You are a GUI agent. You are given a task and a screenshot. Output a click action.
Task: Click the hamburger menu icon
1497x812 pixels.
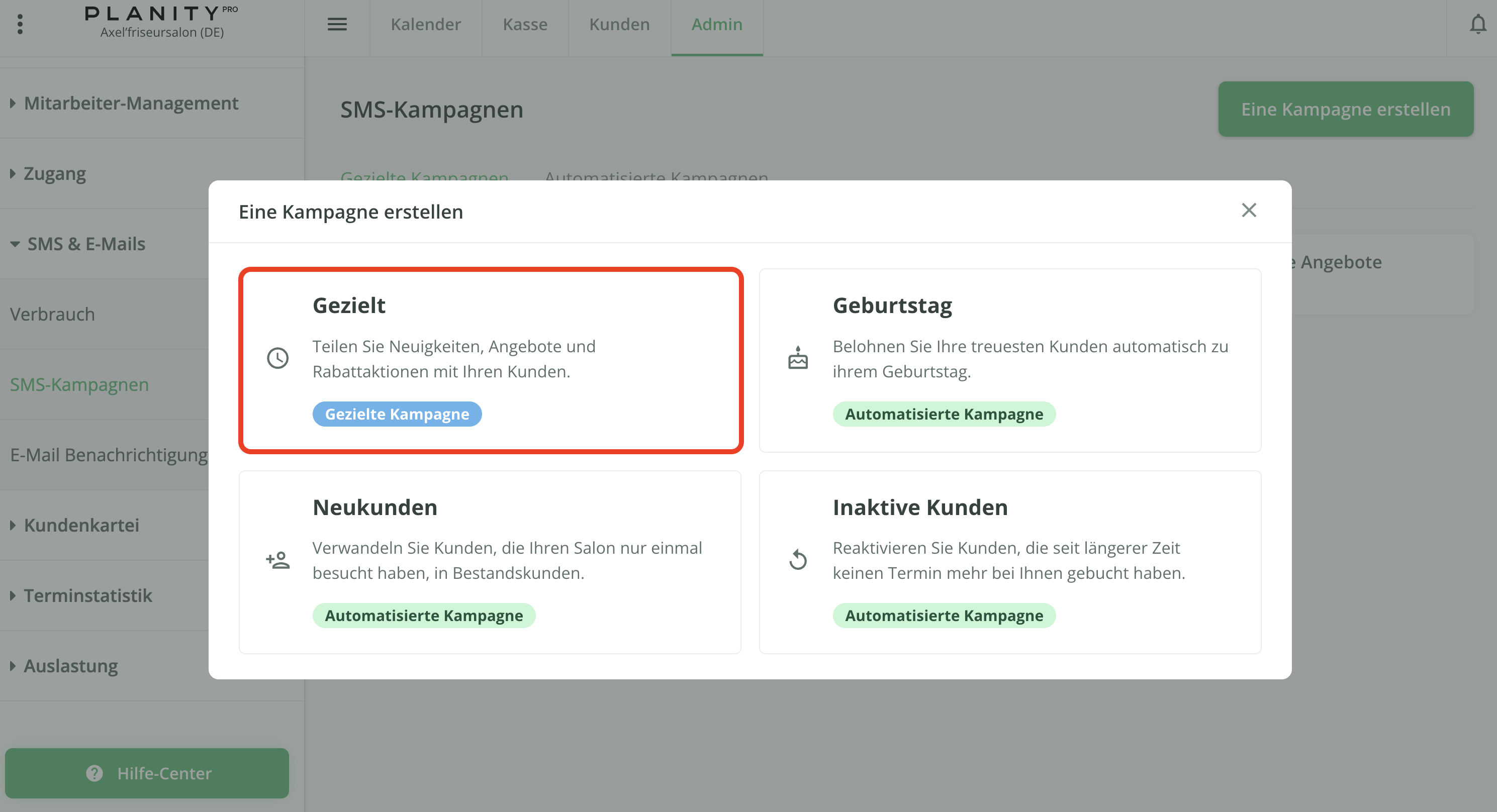pos(337,25)
